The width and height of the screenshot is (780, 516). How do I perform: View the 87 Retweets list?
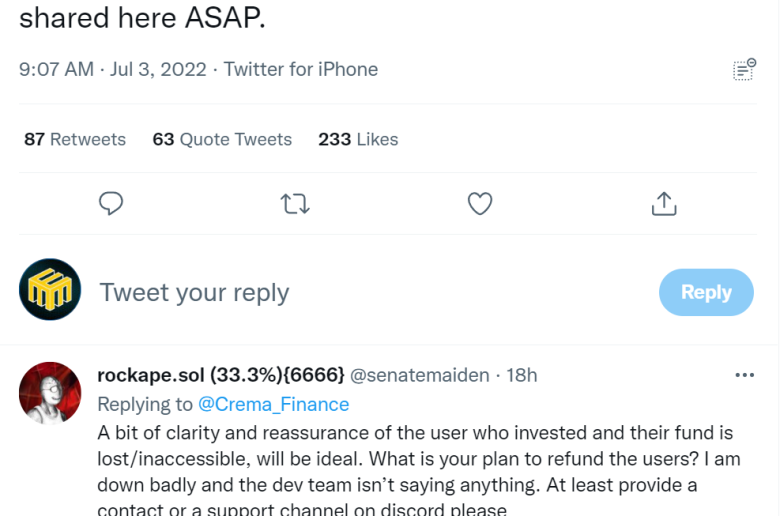[75, 139]
